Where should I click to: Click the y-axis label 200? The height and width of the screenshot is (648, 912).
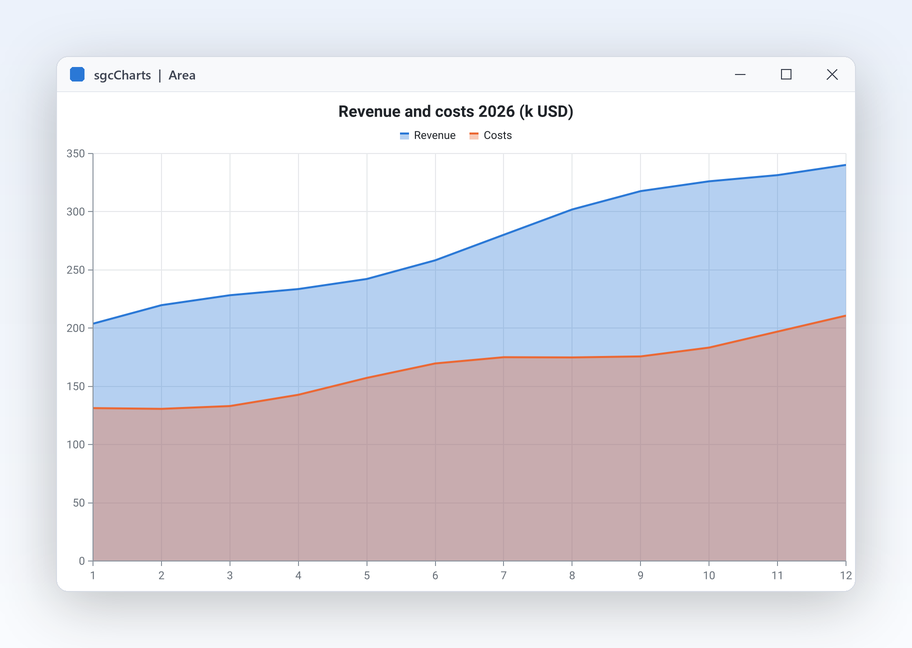[x=76, y=328]
